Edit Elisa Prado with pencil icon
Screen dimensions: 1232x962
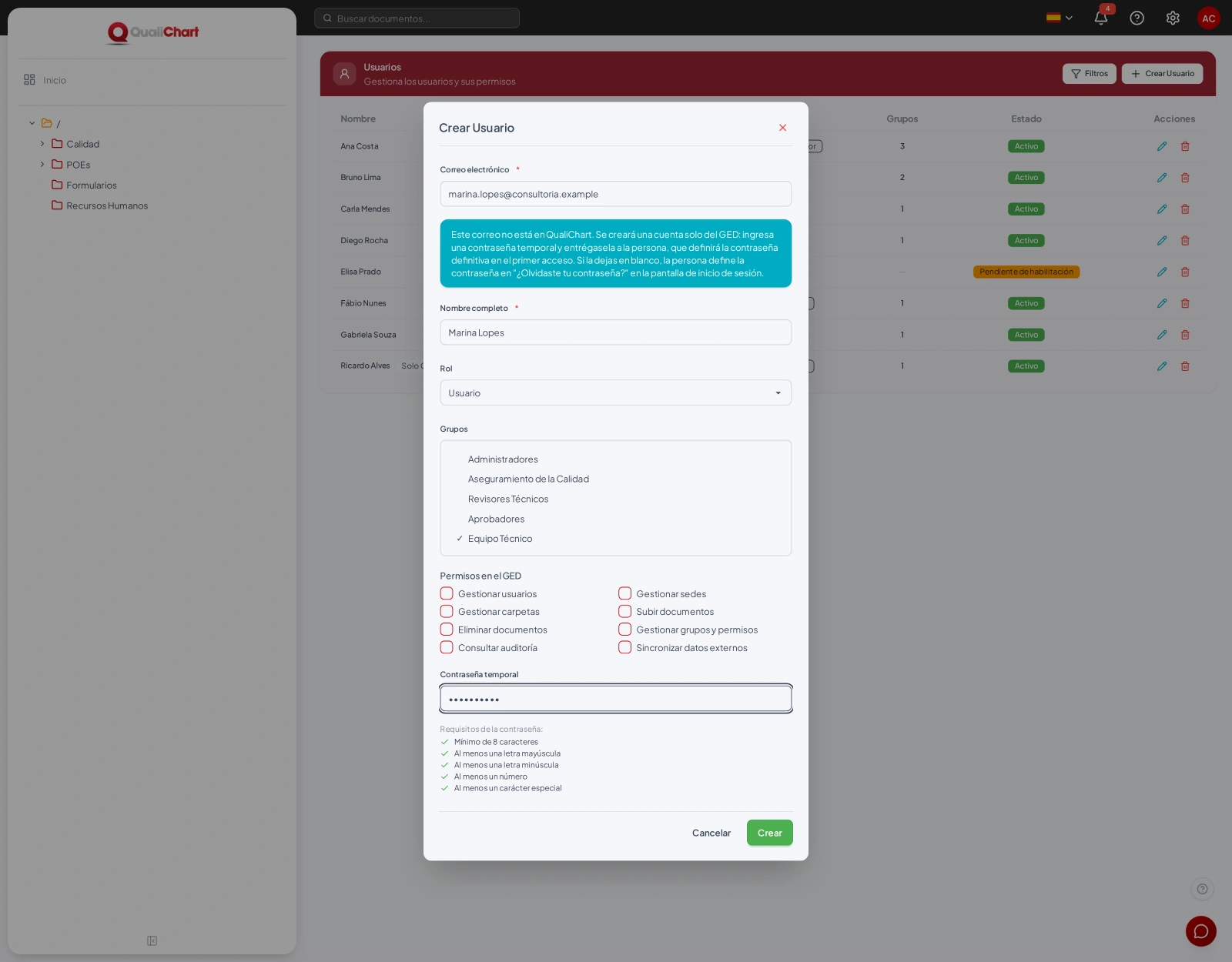pos(1162,272)
